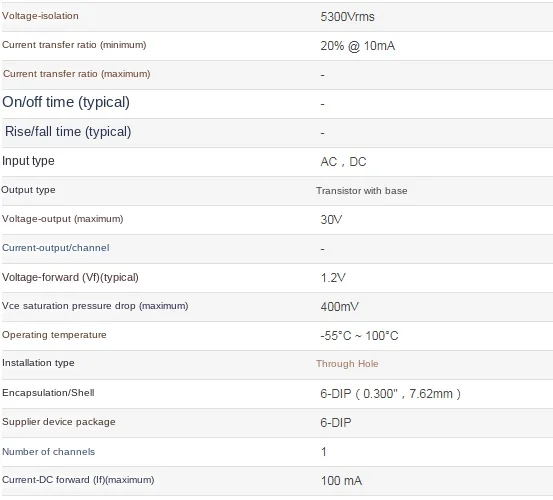
Task: Select the 6-DIP supplier device package value
Action: click(x=336, y=422)
